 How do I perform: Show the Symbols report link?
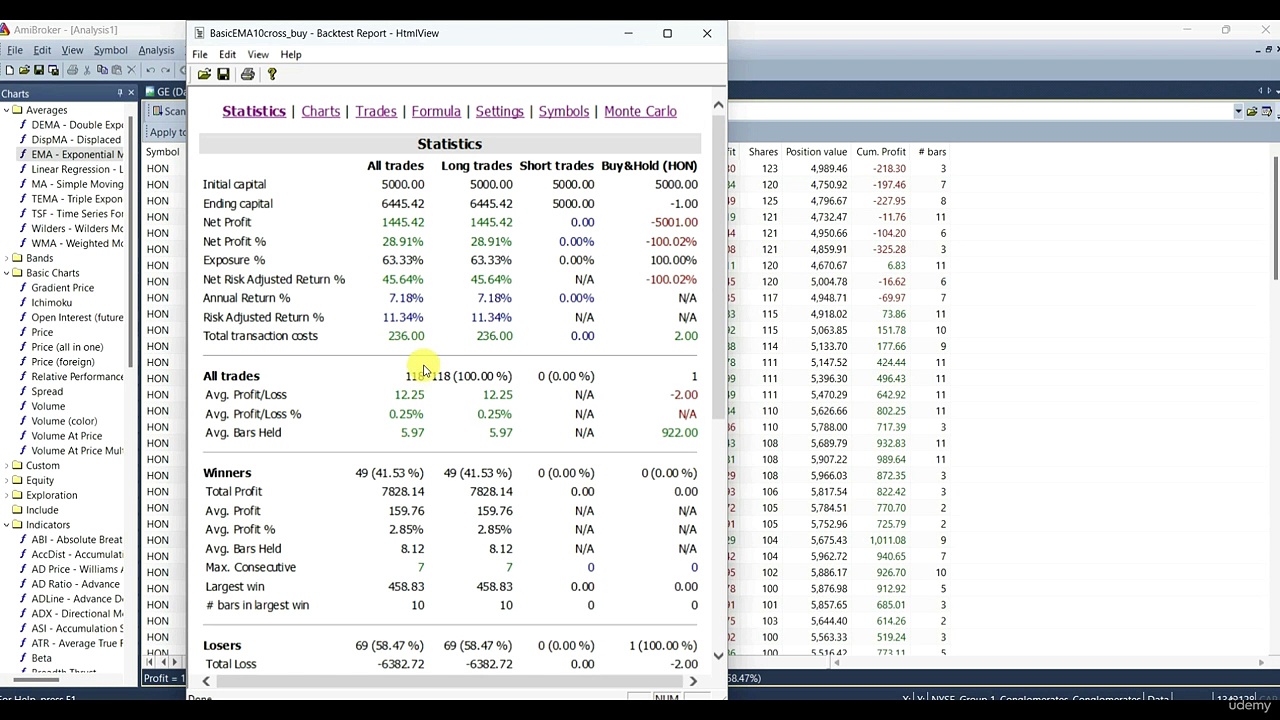point(564,111)
